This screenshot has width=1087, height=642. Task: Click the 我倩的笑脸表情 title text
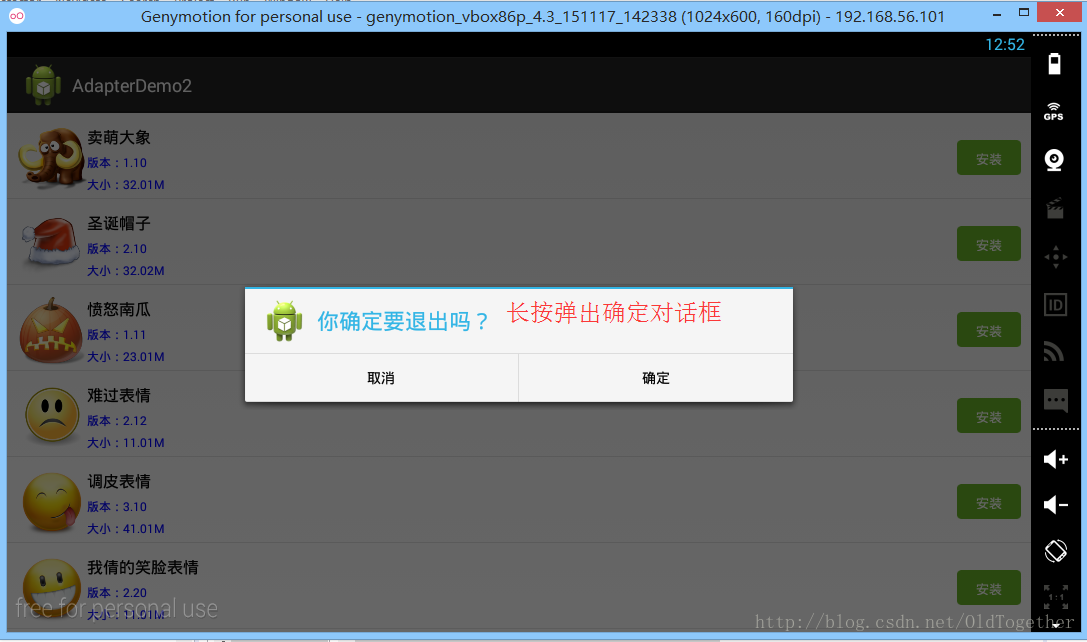(143, 567)
